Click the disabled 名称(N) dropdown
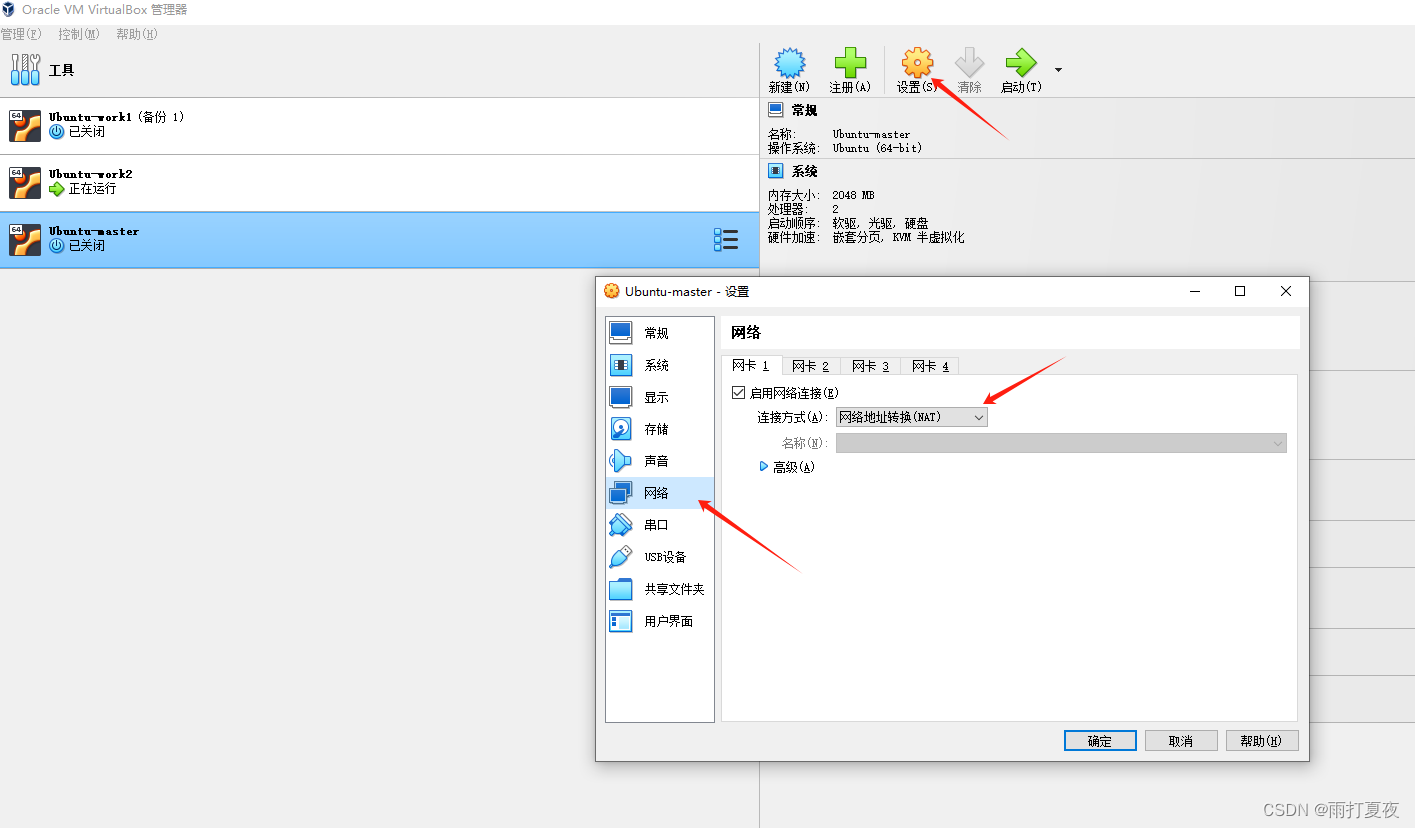 pos(1061,443)
